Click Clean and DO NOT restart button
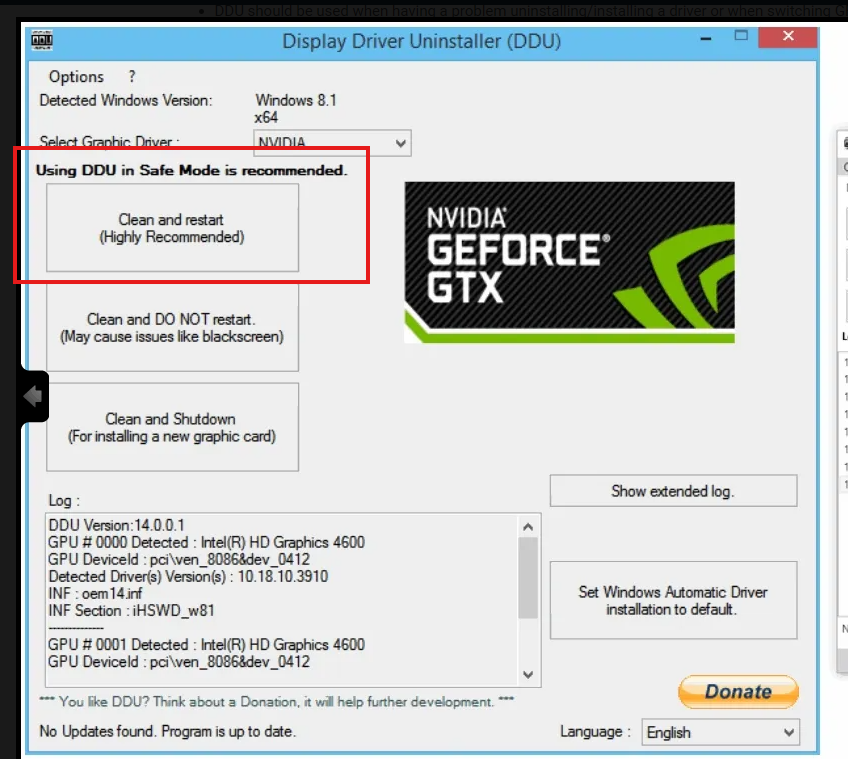The image size is (848, 759). click(173, 328)
